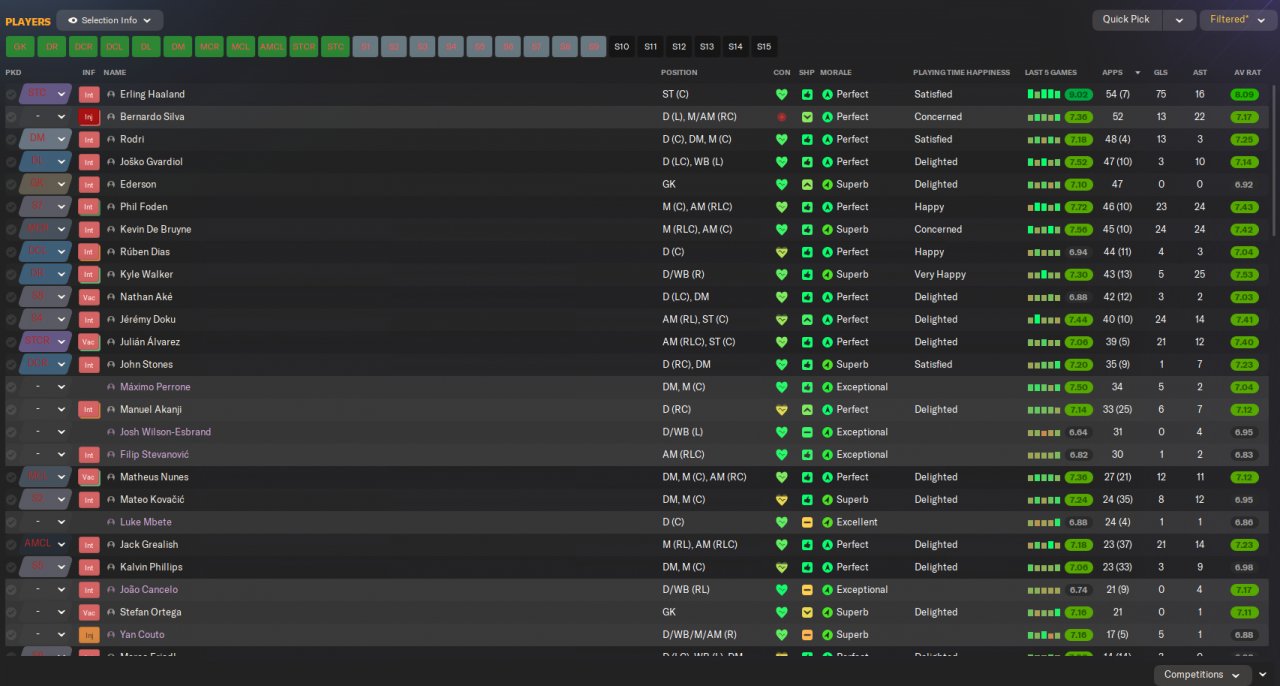
Task: Click Haaland's 8.09 average rating badge
Action: [1244, 95]
